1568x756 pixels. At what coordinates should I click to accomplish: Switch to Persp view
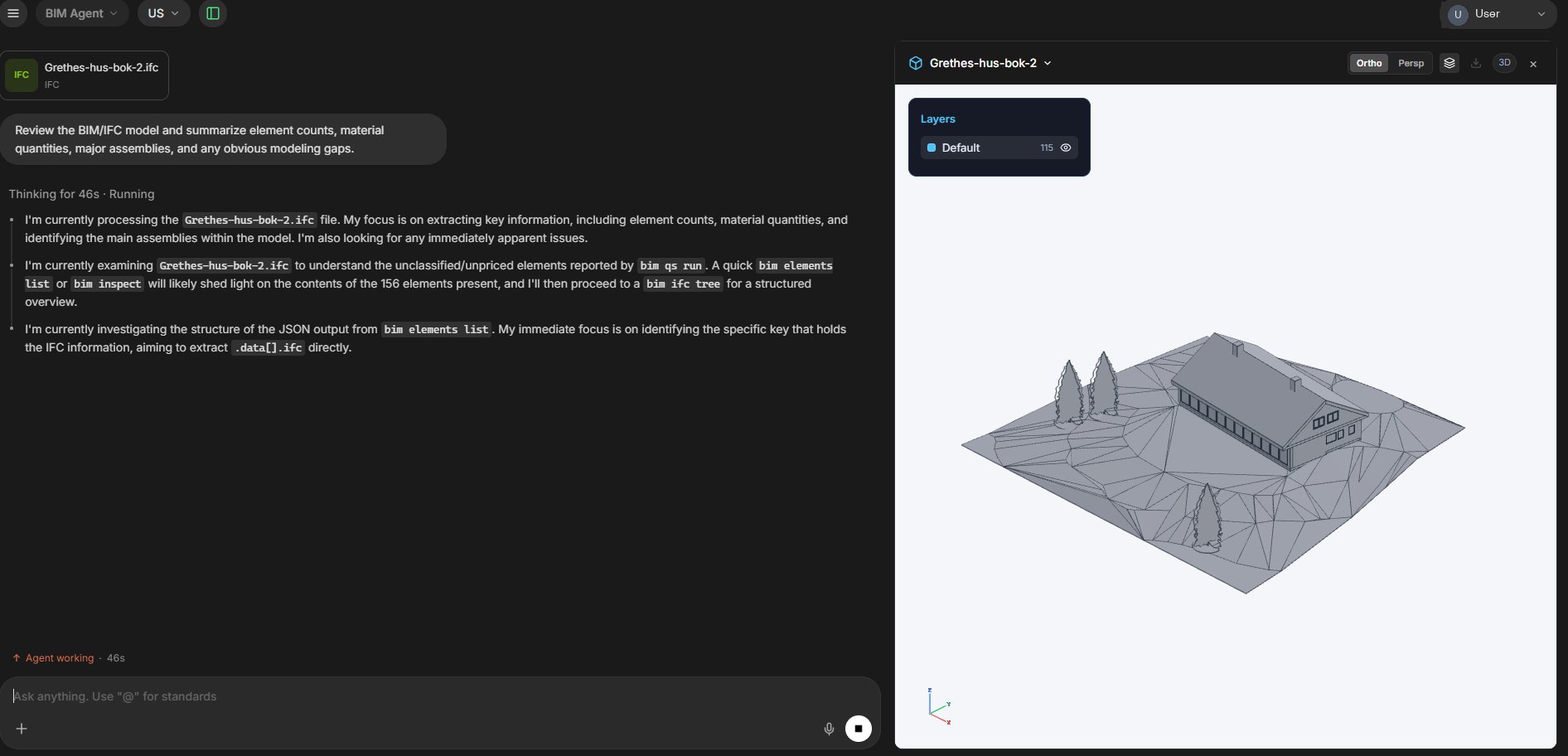(1411, 63)
